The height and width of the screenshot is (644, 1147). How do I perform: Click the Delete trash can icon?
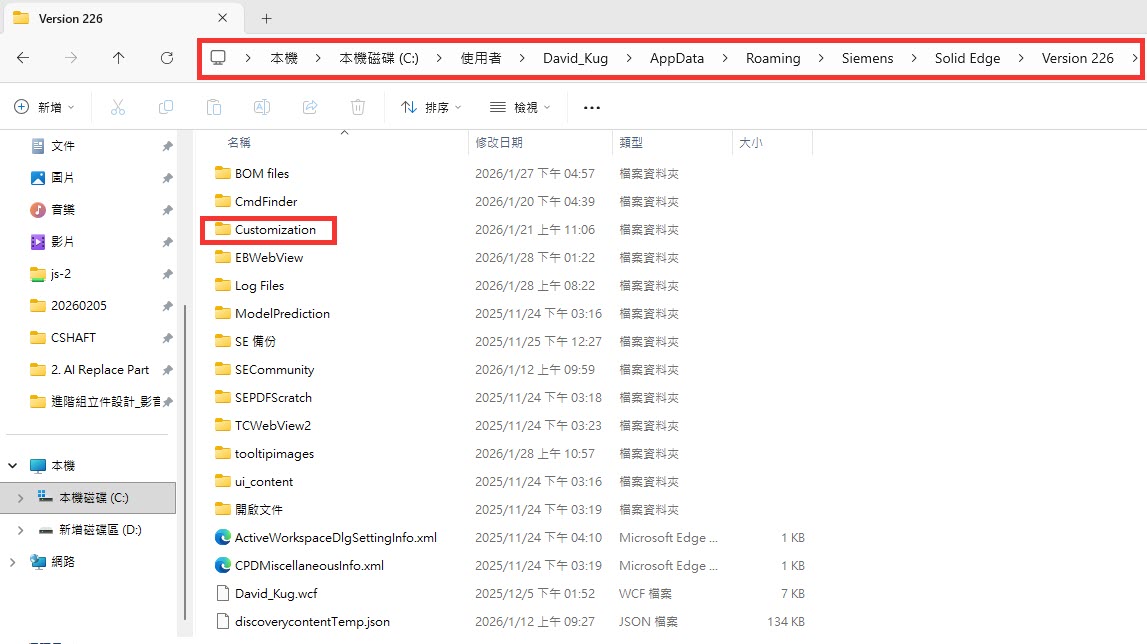[358, 107]
